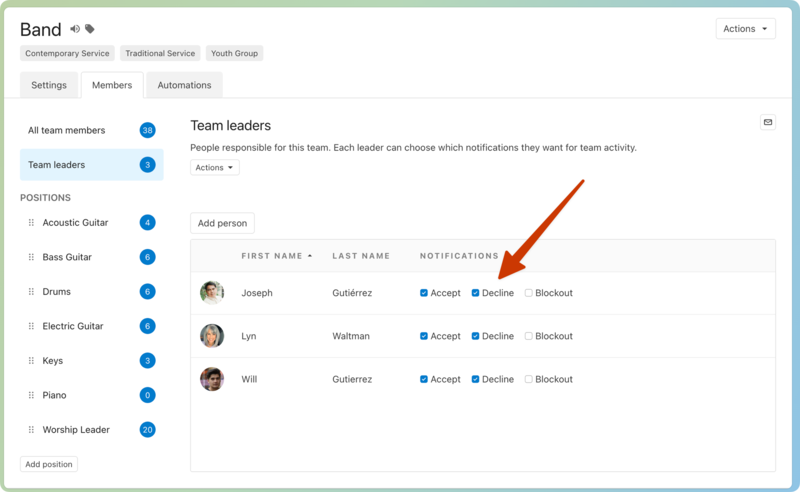Screen dimensions: 800x492
Task: Select the Members tab
Action: tap(112, 85)
